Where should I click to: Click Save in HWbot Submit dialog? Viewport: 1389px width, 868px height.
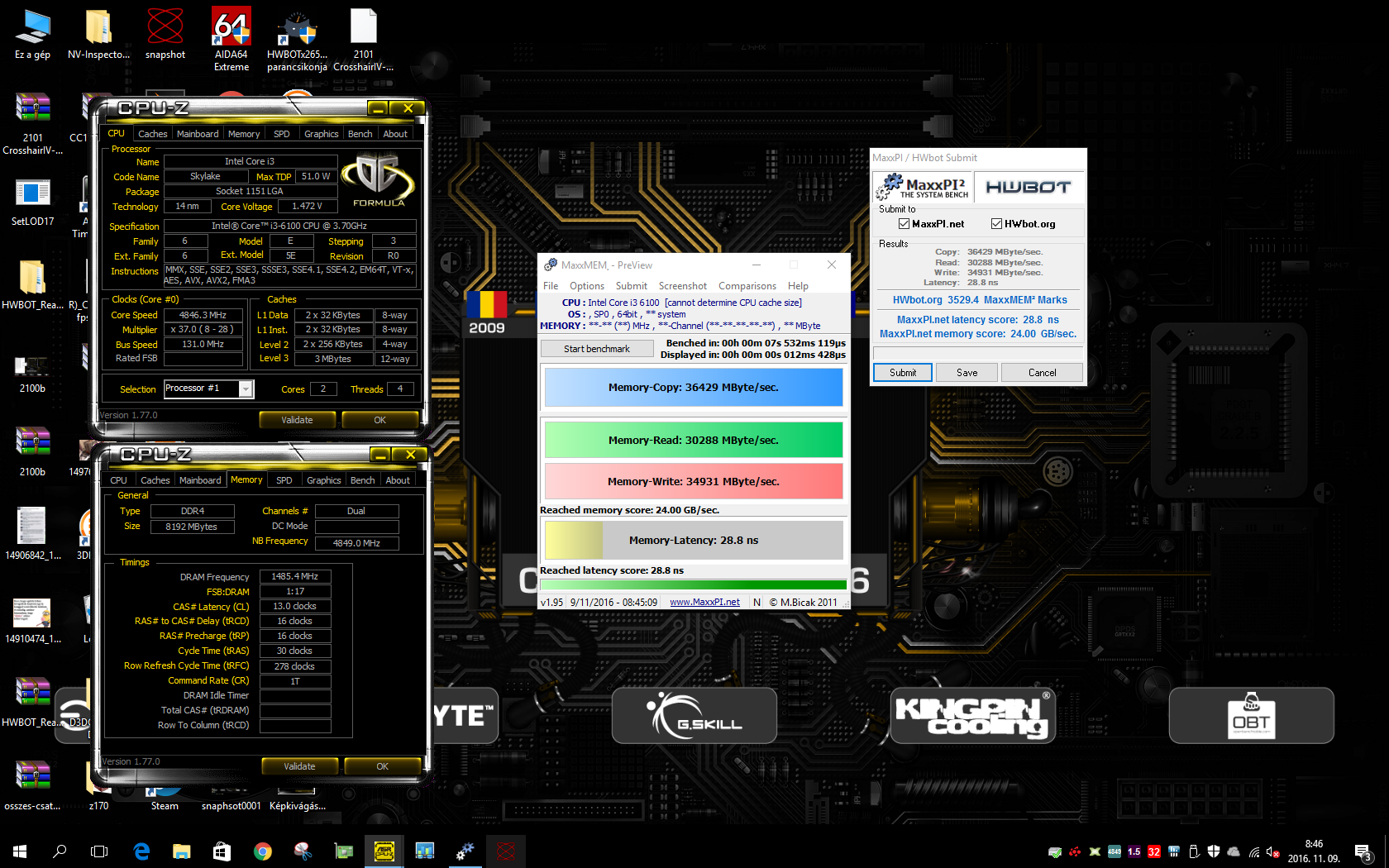coord(967,373)
